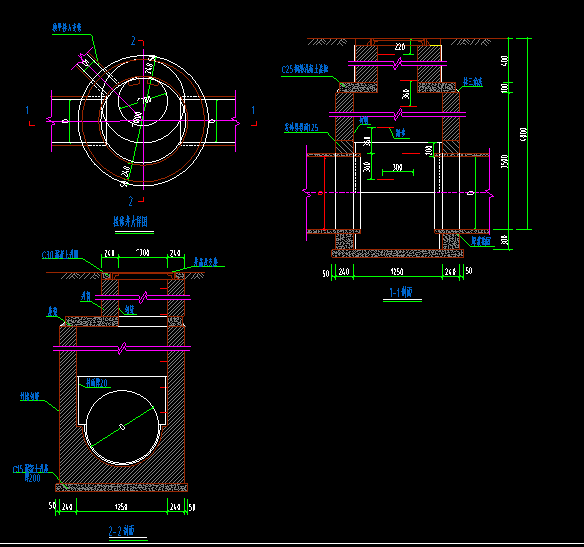Viewport: 584px width, 547px height.
Task: Select the horizontal "300" dimension inside the 1-1 chamber
Action: point(397,167)
